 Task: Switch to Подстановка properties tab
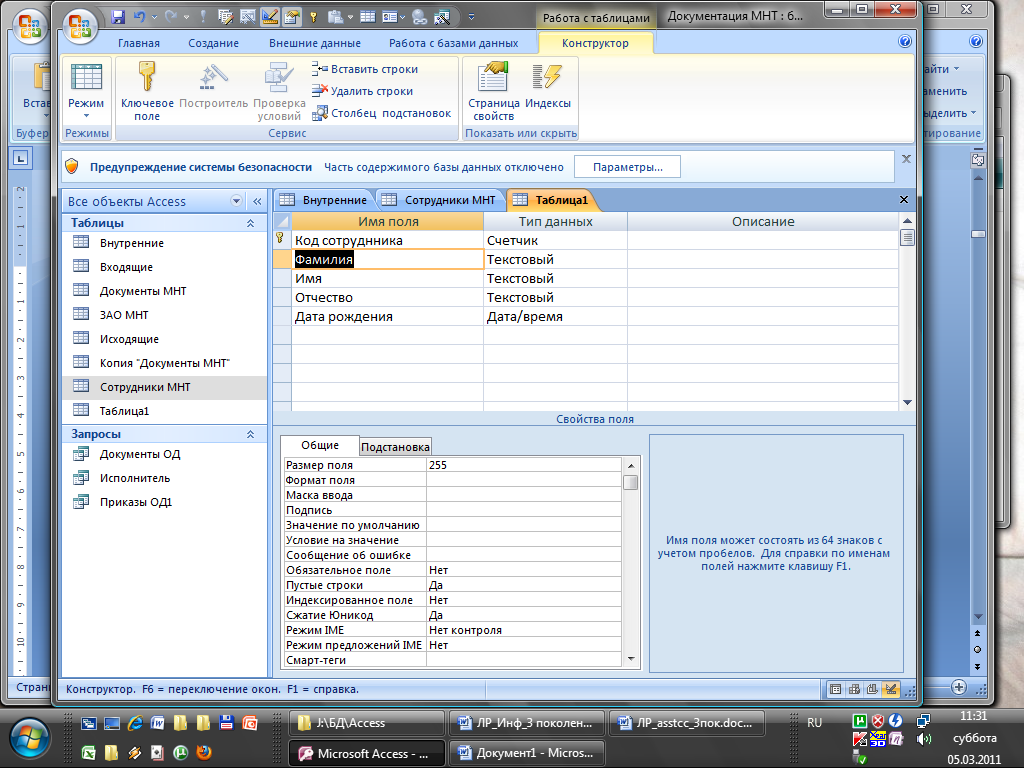(395, 447)
